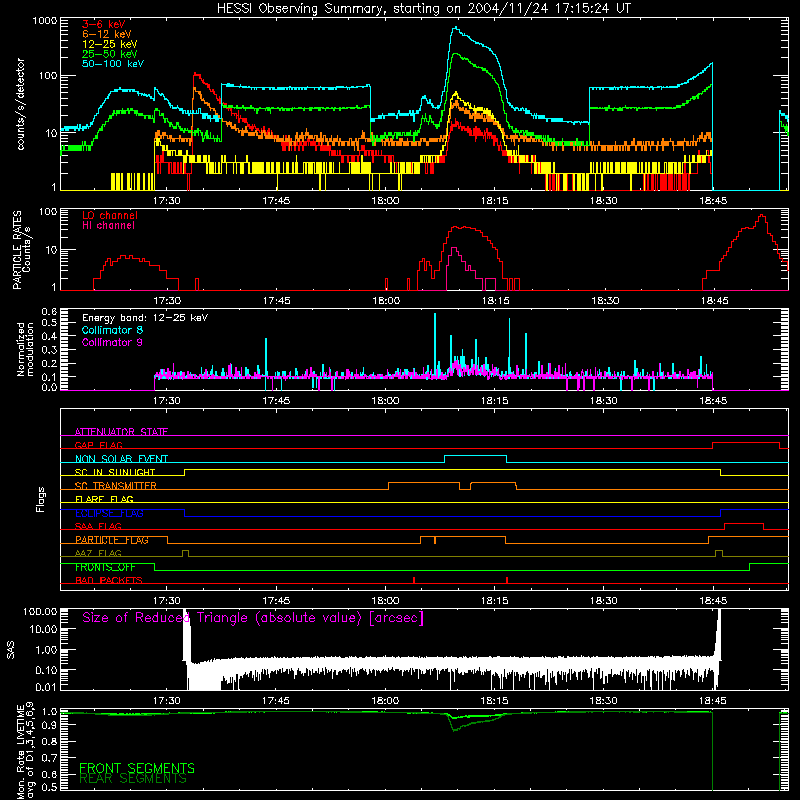Click the SAA_FLAG label
This screenshot has height=800, width=800.
[98, 526]
